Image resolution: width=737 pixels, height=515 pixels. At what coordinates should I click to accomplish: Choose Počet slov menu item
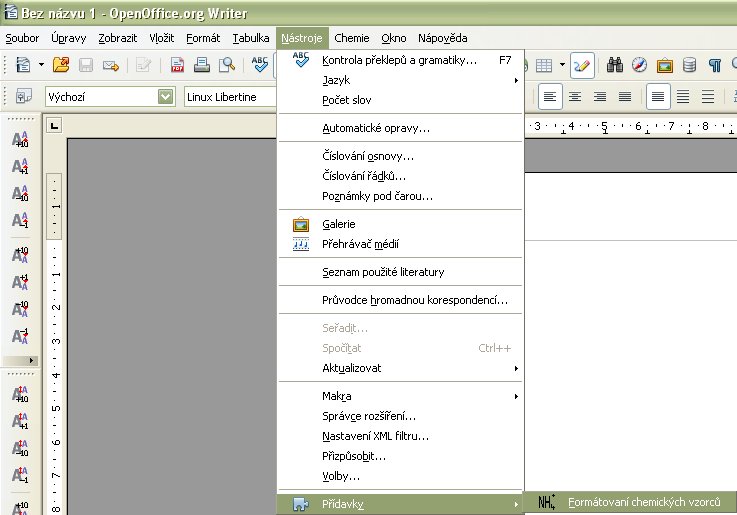[x=400, y=100]
